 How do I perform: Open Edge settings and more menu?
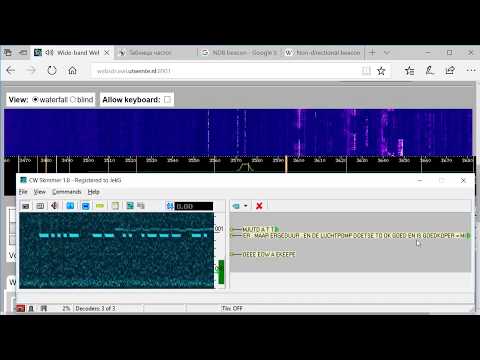click(471, 70)
